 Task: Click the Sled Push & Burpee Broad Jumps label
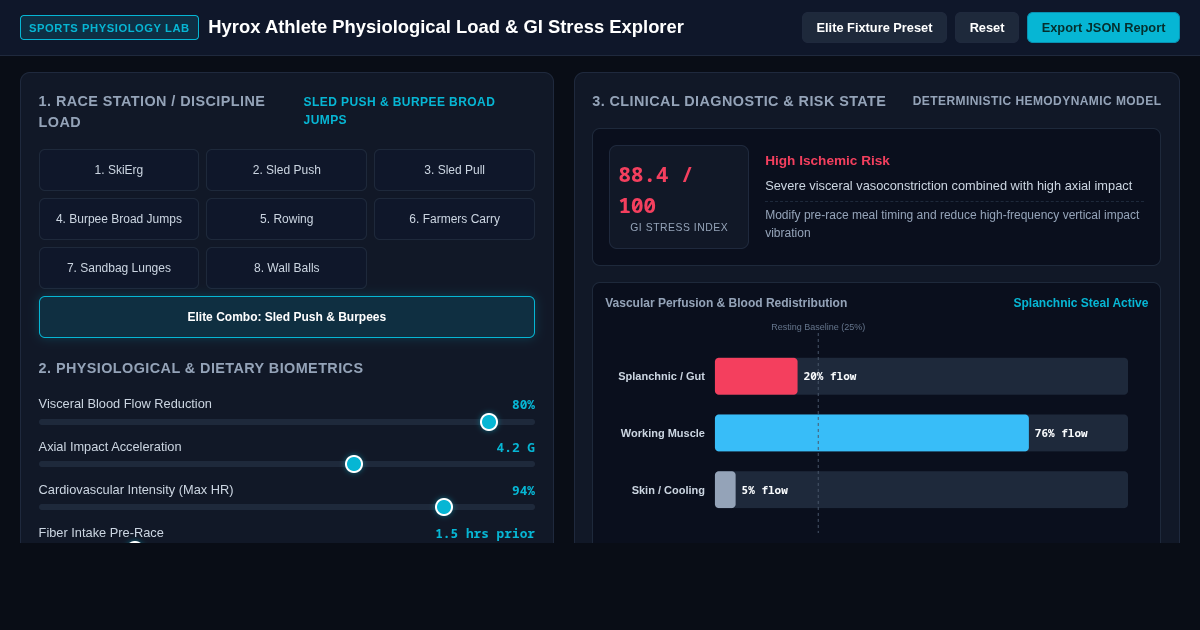coord(399,111)
